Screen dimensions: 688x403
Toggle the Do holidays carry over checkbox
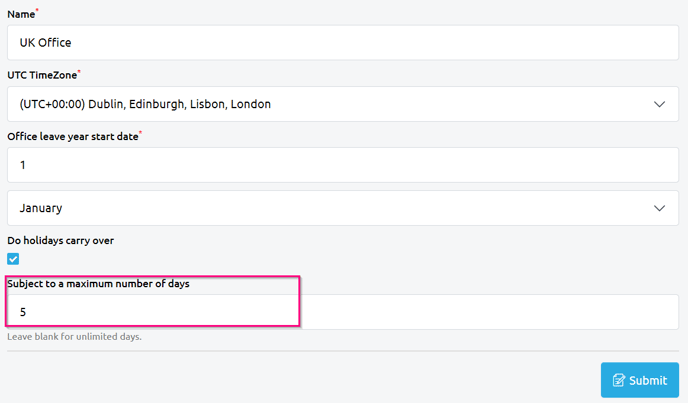pyautogui.click(x=13, y=259)
